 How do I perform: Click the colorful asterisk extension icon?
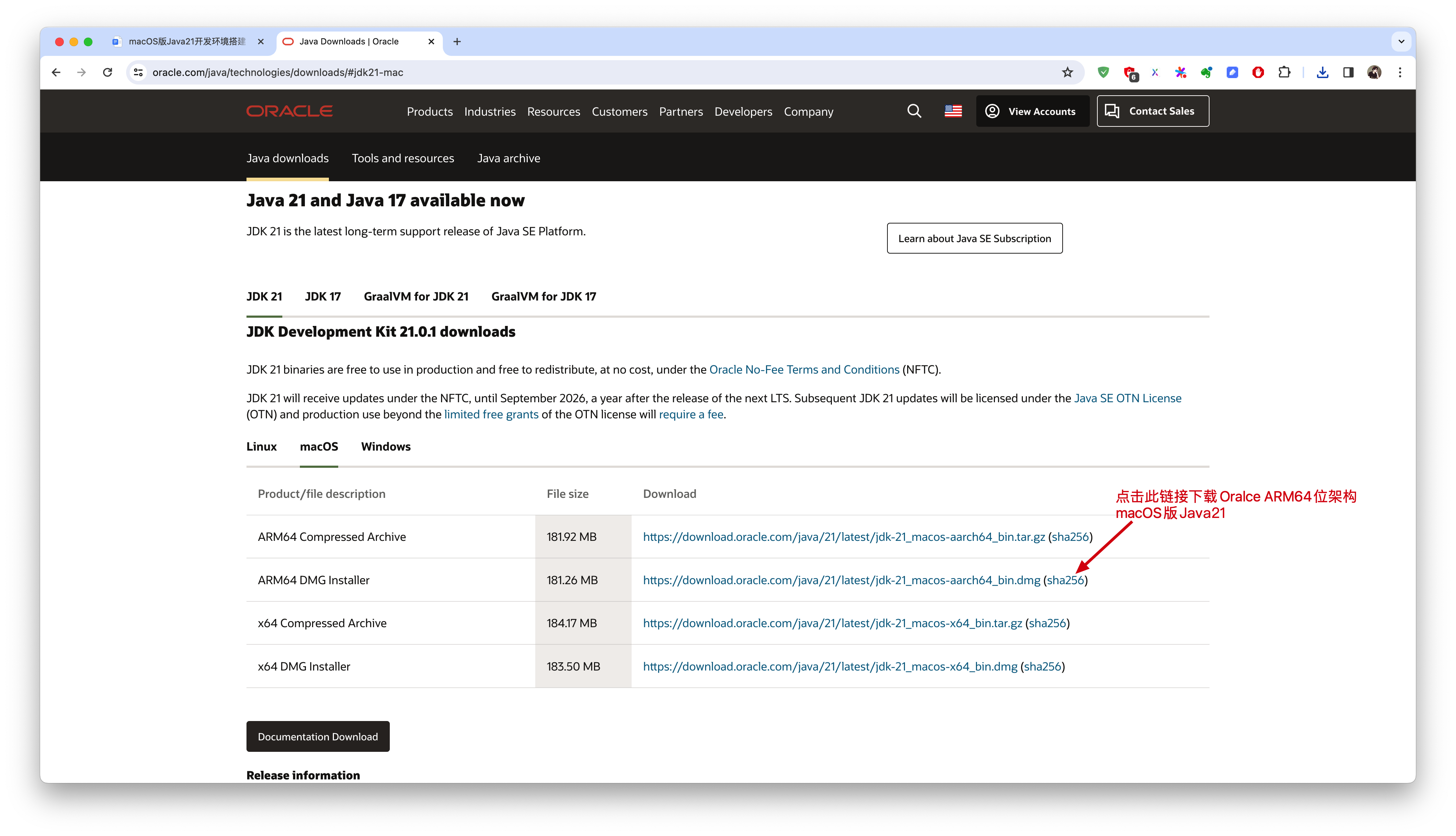click(x=1180, y=72)
